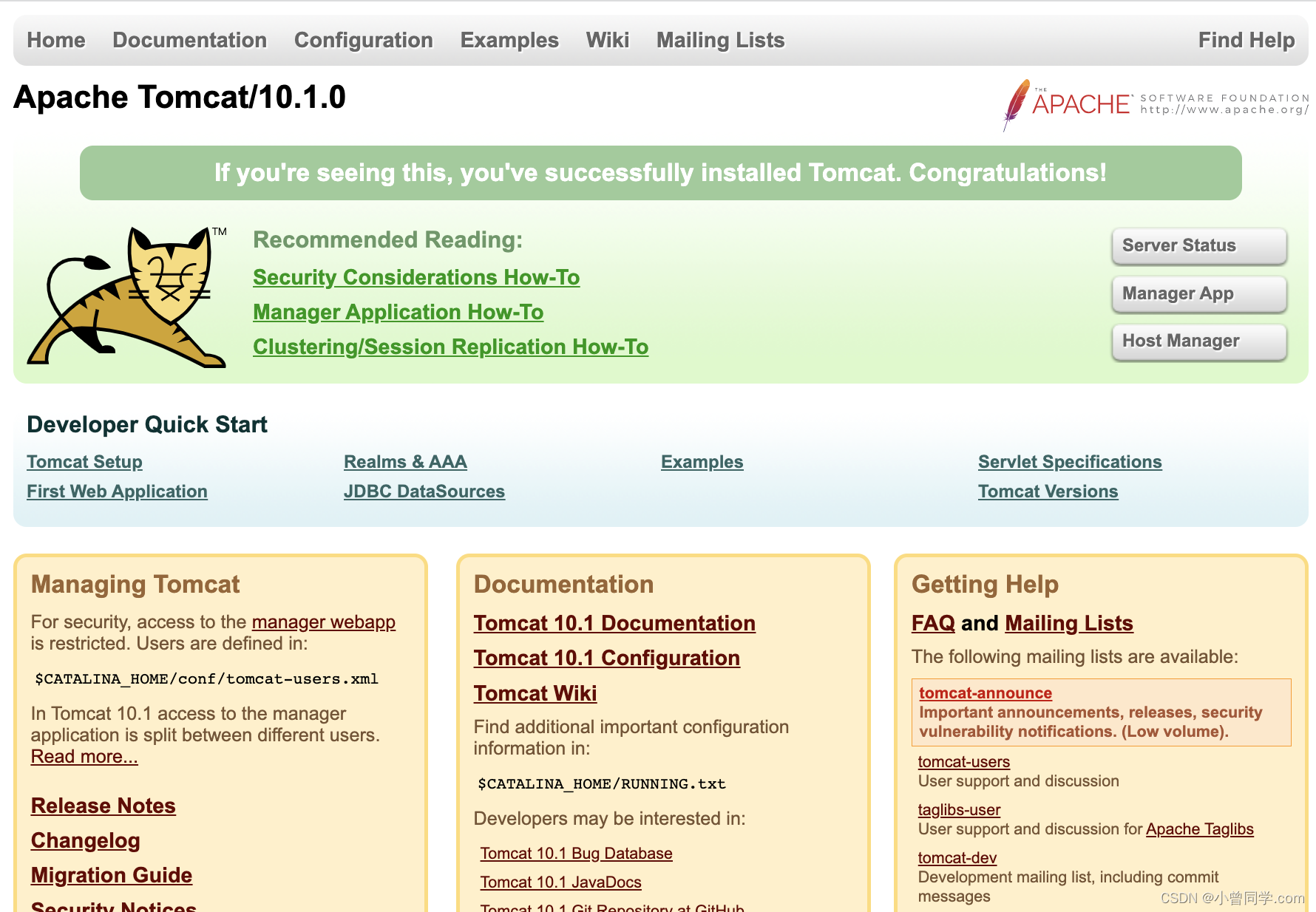
Task: Click Find Help in the navigation bar
Action: (1247, 40)
